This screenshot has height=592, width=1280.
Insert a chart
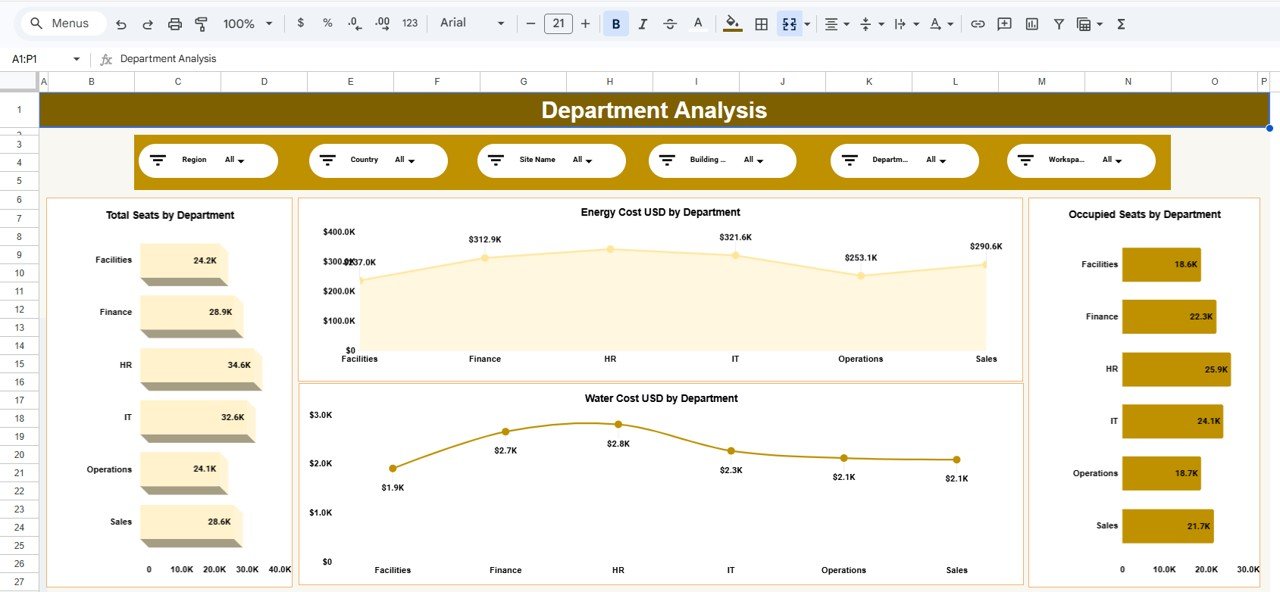[x=1031, y=22]
